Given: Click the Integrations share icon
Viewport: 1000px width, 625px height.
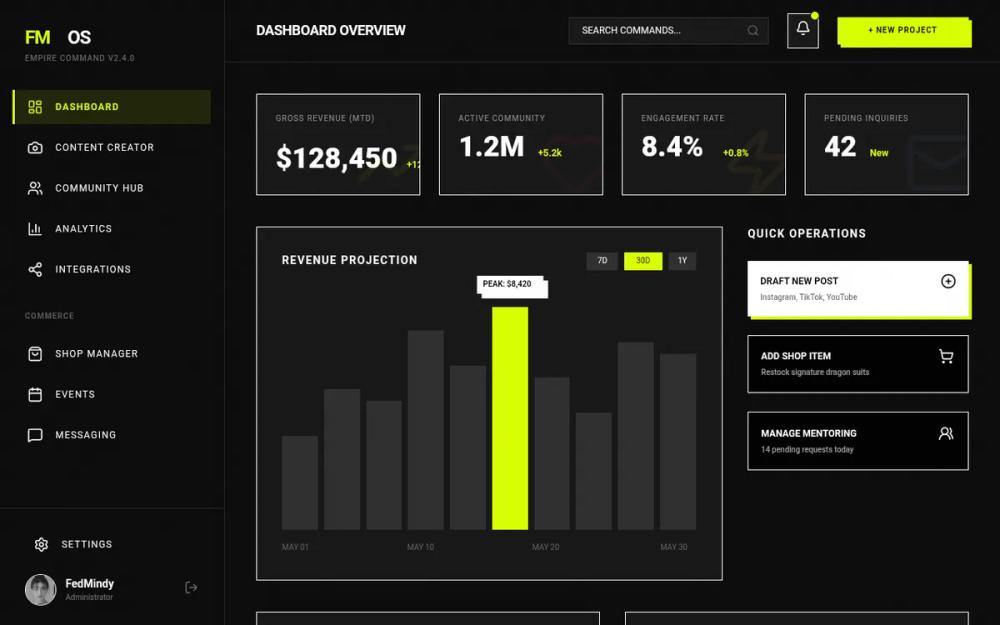Looking at the screenshot, I should 33,269.
